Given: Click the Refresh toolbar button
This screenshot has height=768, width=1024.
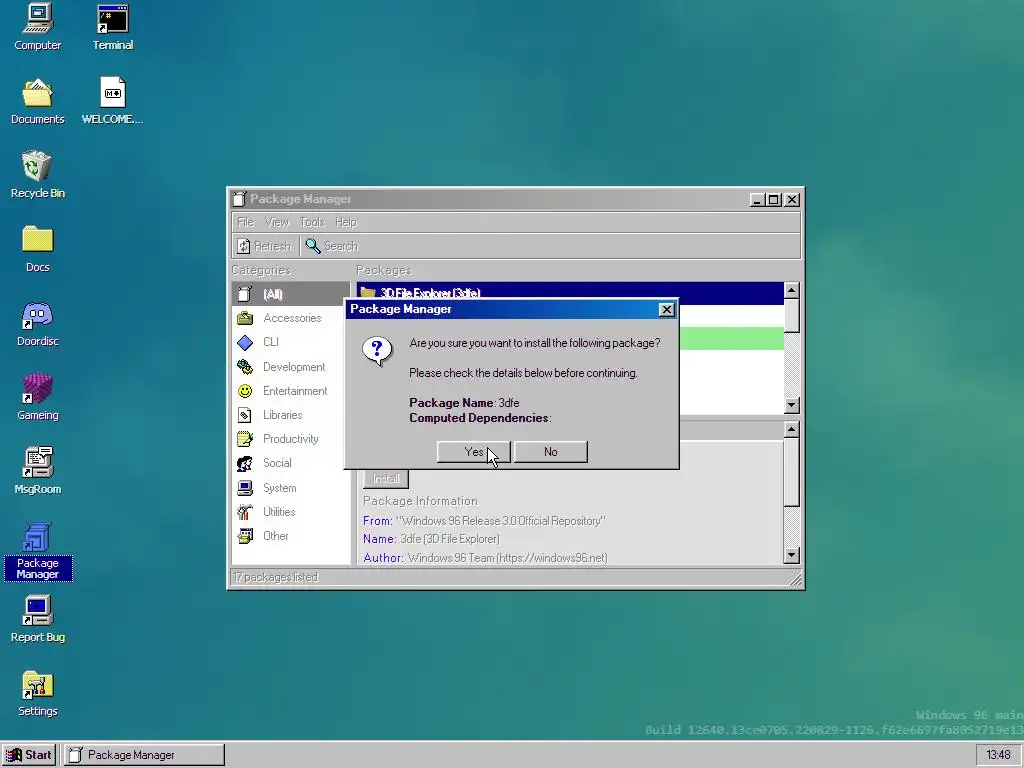Looking at the screenshot, I should 264,246.
